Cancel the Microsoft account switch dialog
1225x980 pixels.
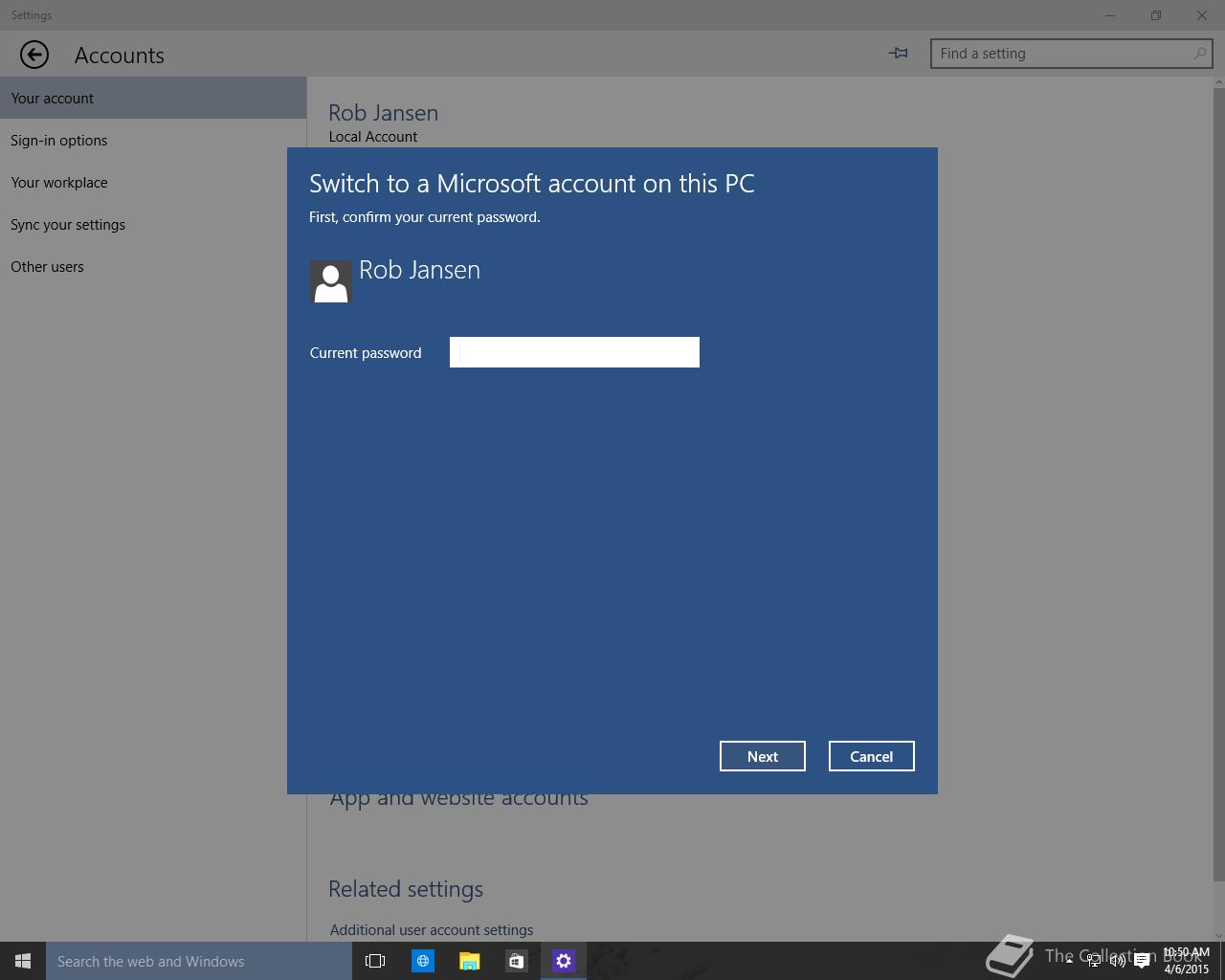[872, 756]
